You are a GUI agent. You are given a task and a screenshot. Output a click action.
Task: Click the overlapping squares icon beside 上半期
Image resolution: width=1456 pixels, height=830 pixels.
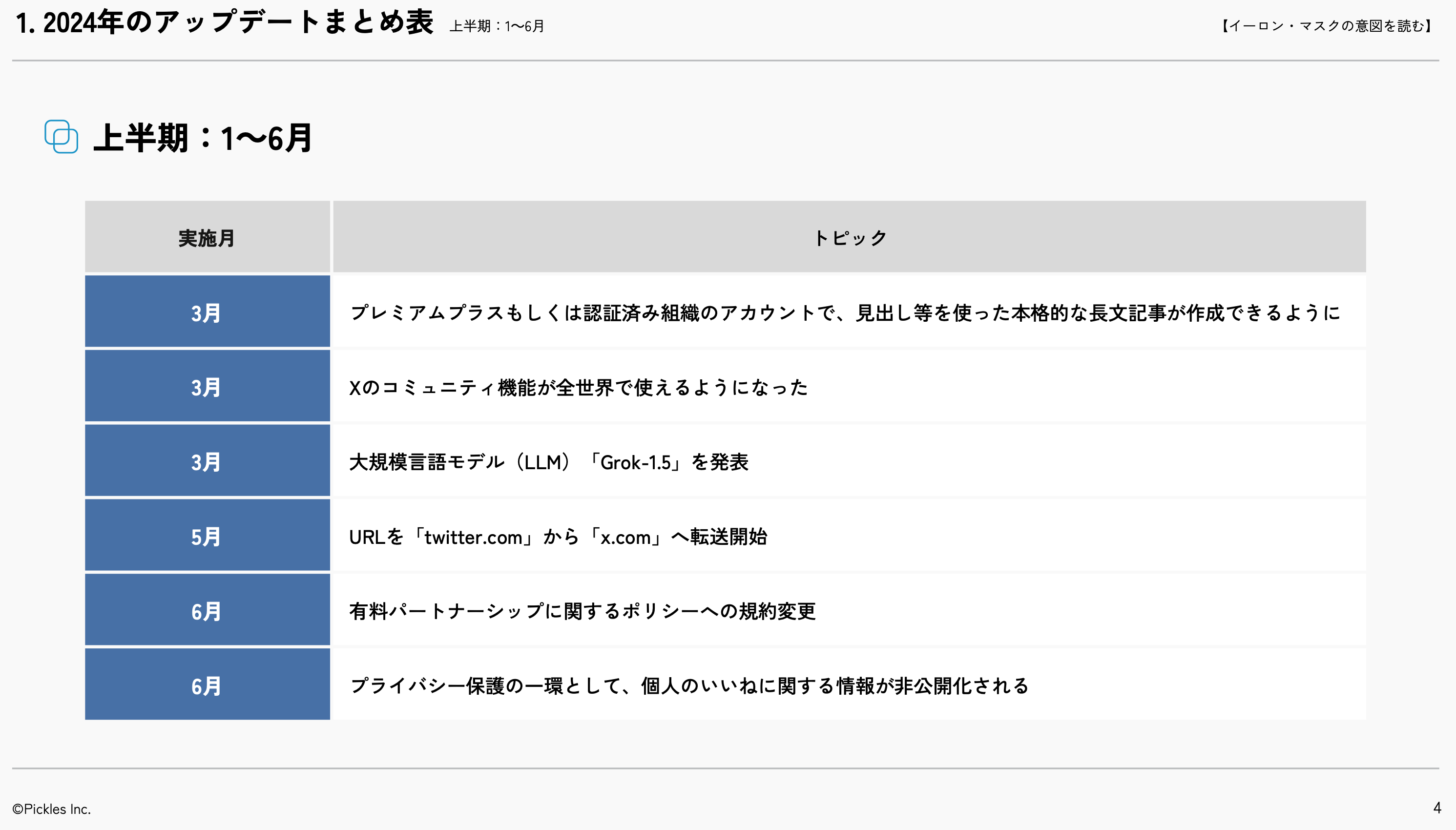(x=62, y=137)
